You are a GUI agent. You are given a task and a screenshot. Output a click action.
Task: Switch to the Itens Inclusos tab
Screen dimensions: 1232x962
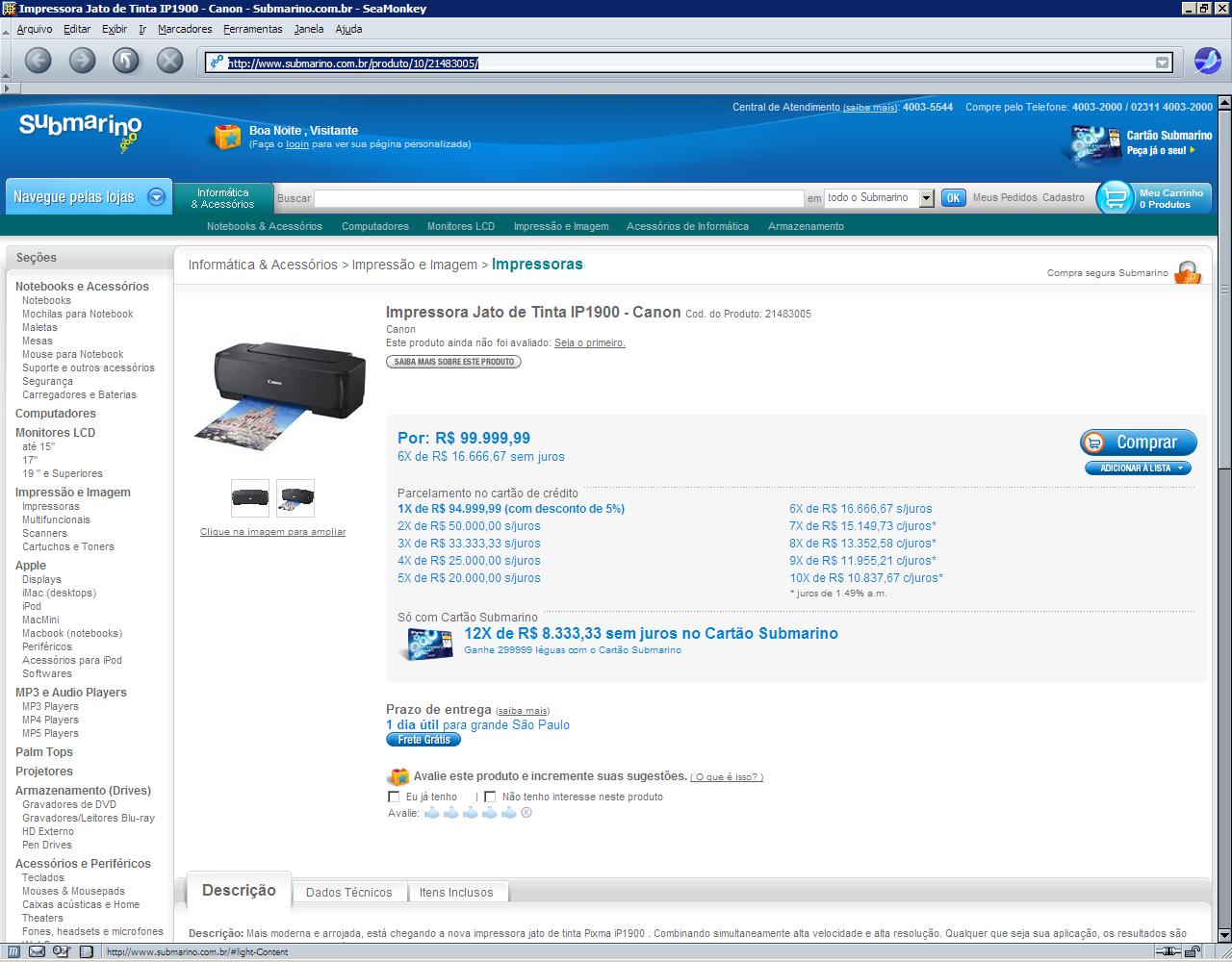(x=456, y=893)
